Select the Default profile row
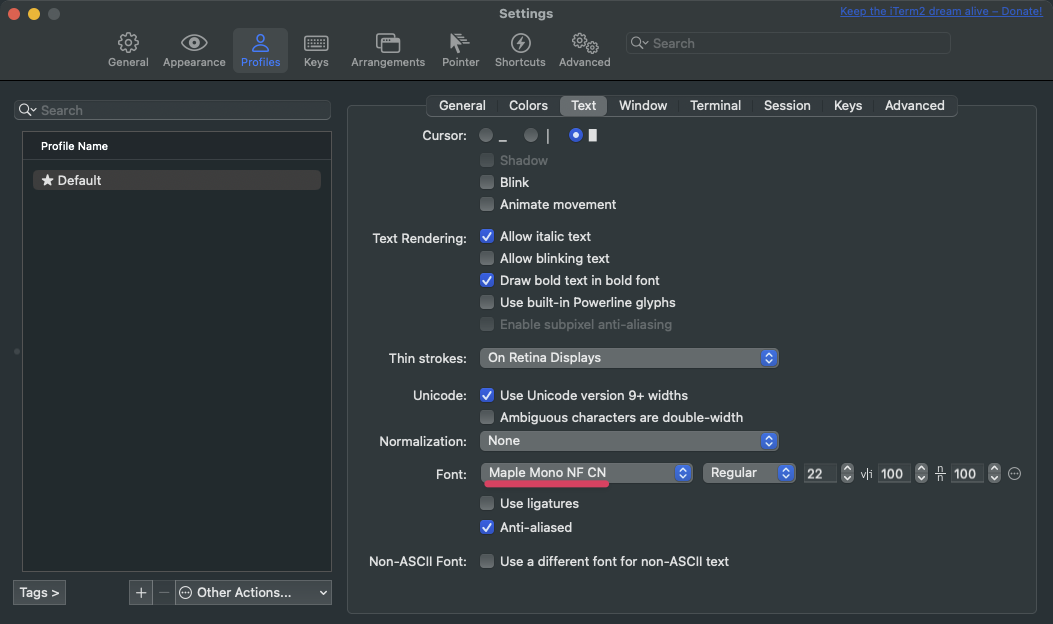 point(177,180)
